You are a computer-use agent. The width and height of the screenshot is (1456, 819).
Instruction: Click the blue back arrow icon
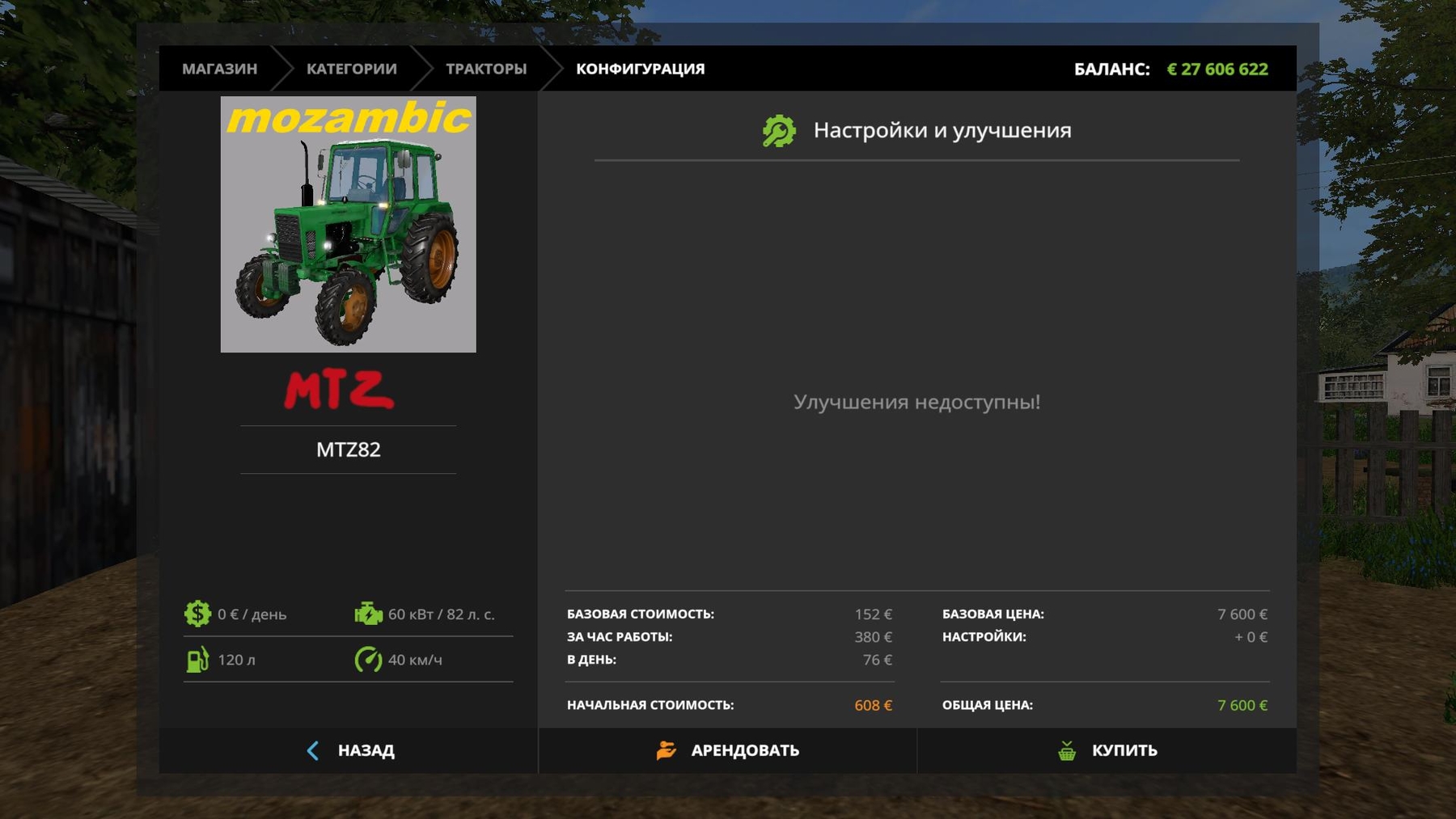tap(313, 750)
